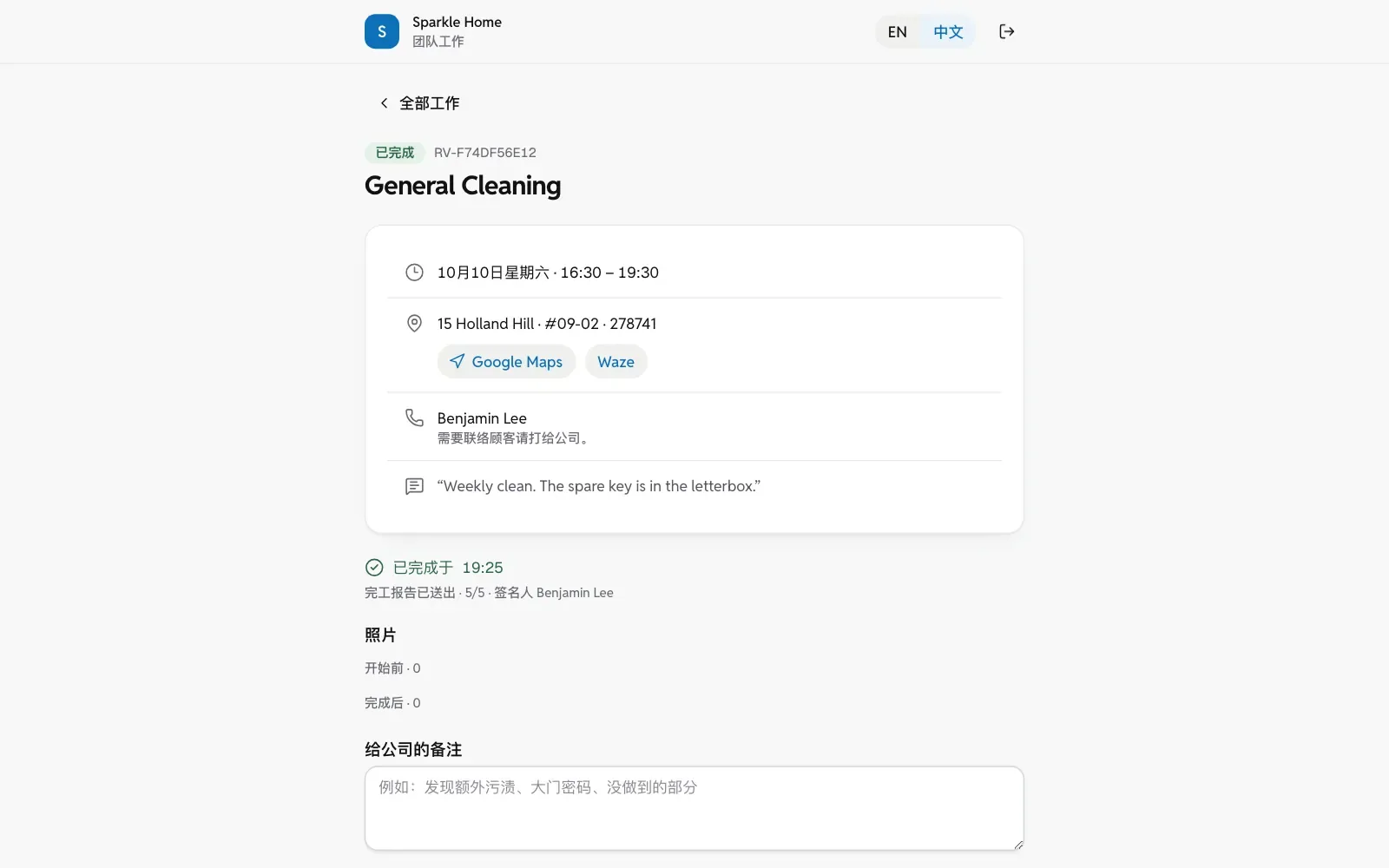Viewport: 1389px width, 868px height.
Task: Open address in Google Maps
Action: pos(506,362)
